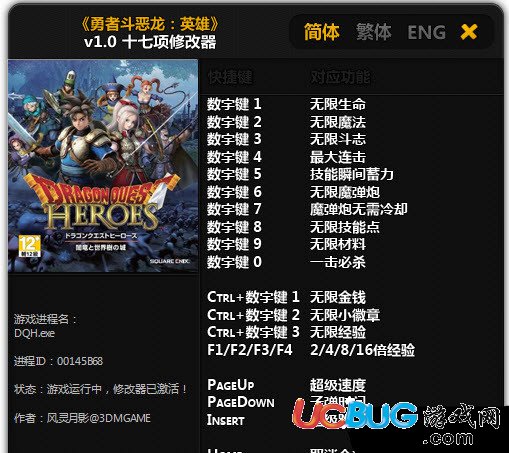Select the 无限小徽章 option
The width and height of the screenshot is (509, 453).
coord(345,315)
